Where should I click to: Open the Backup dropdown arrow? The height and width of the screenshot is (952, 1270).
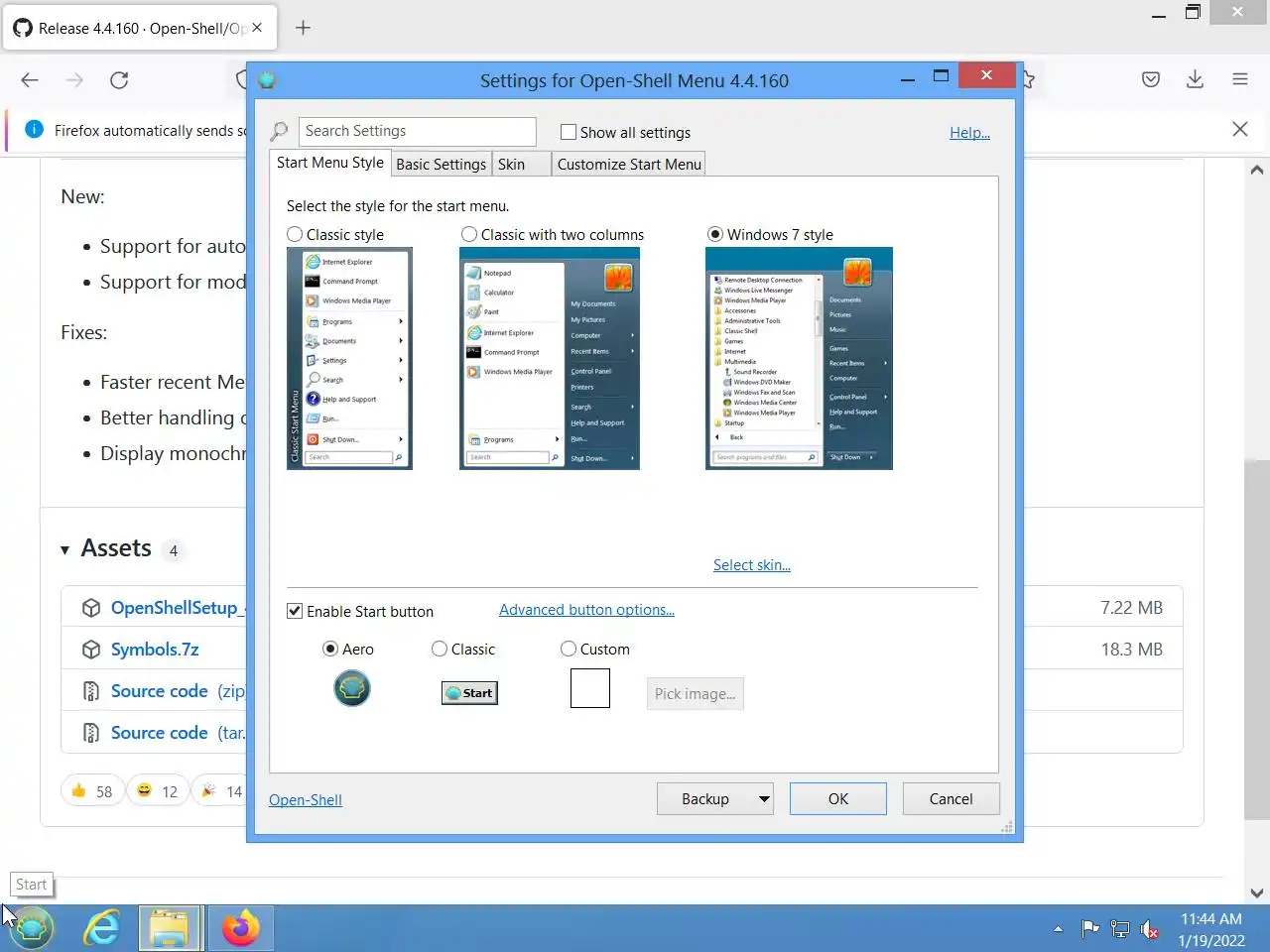(764, 799)
